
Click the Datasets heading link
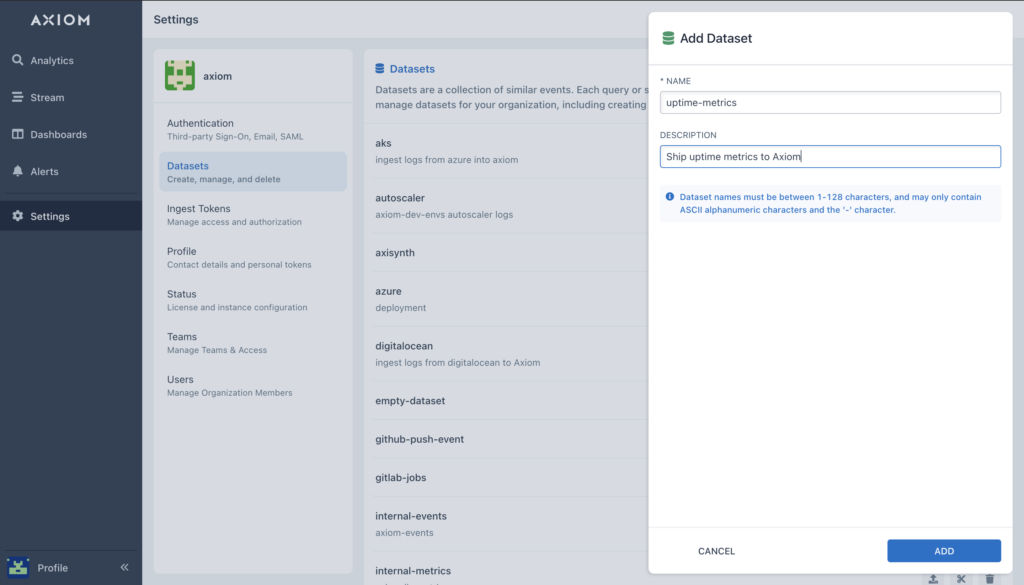[x=412, y=69]
